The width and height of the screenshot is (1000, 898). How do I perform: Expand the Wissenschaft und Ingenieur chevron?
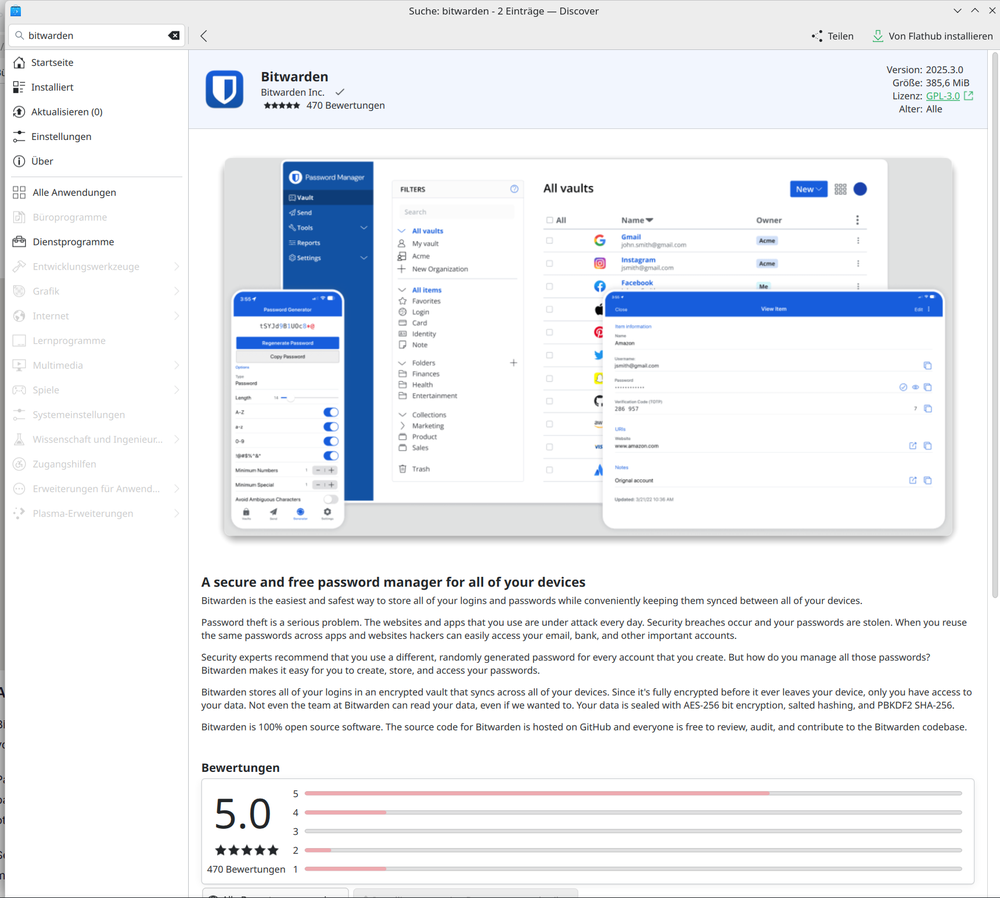click(177, 439)
